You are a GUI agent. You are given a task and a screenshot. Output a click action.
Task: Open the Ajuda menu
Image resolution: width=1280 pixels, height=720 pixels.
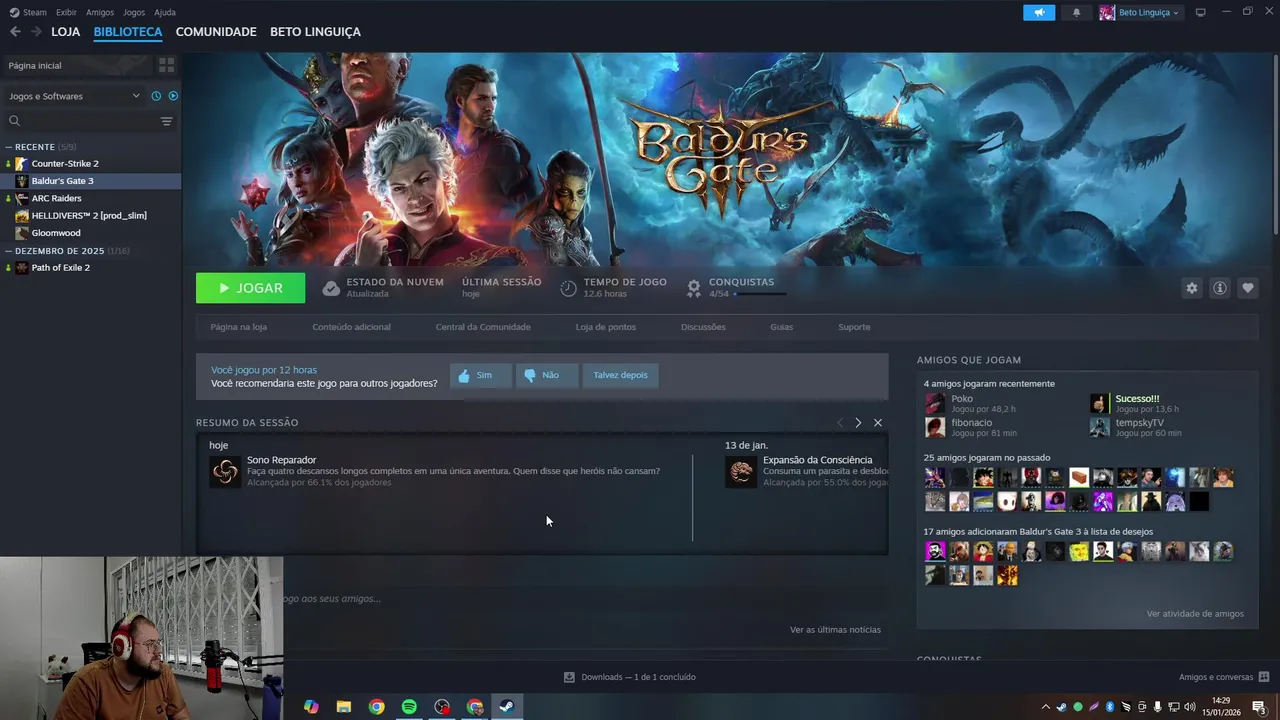coord(165,12)
